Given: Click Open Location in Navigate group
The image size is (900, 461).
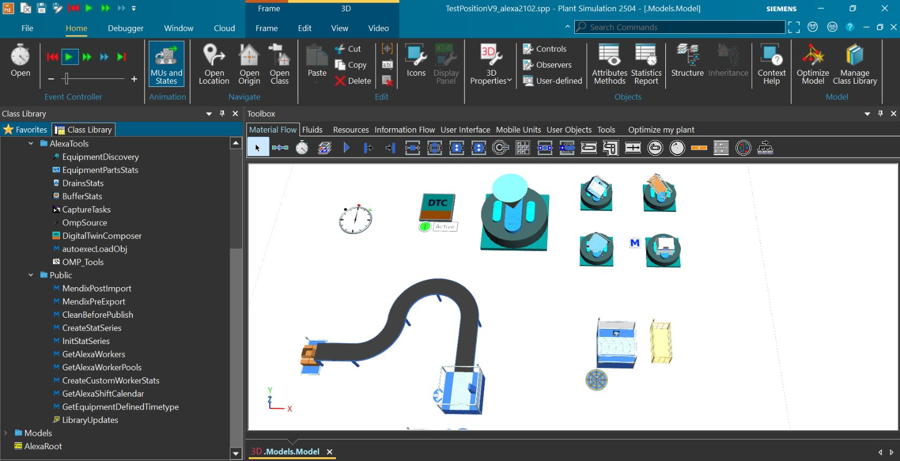Looking at the screenshot, I should (214, 64).
